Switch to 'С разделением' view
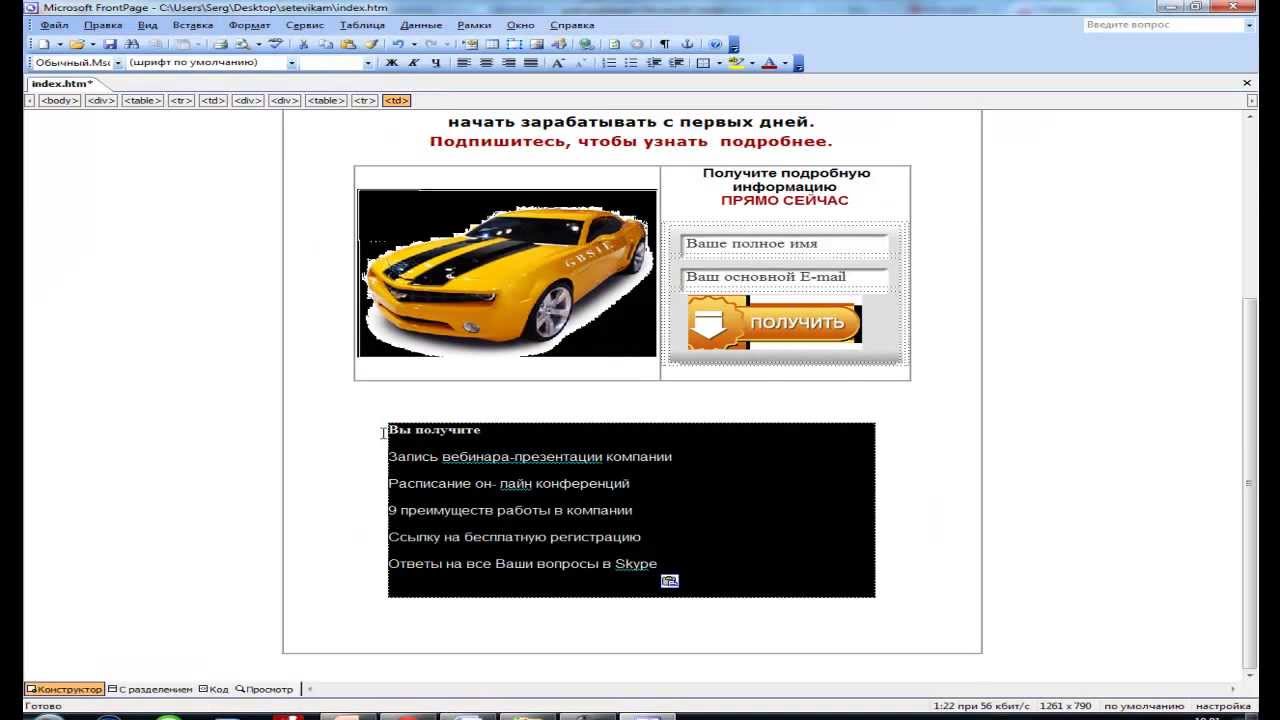The image size is (1280, 720). 150,689
